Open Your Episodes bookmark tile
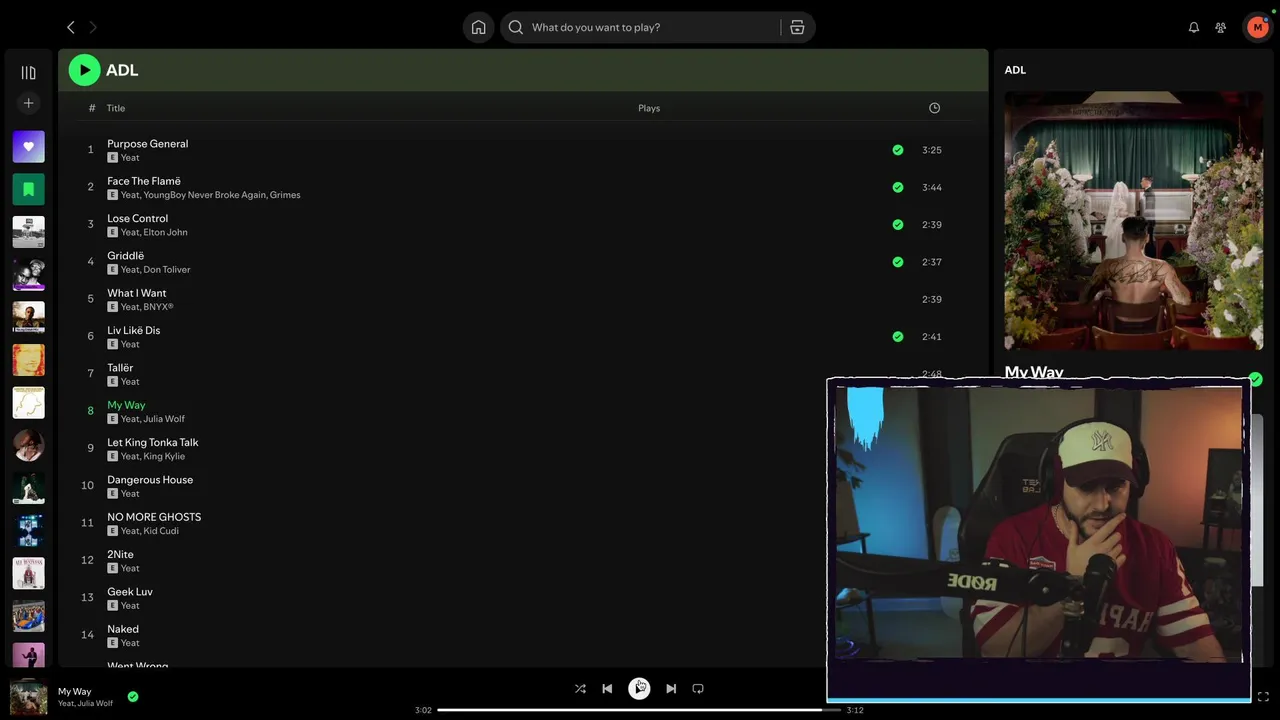Image resolution: width=1280 pixels, height=720 pixels. click(28, 189)
